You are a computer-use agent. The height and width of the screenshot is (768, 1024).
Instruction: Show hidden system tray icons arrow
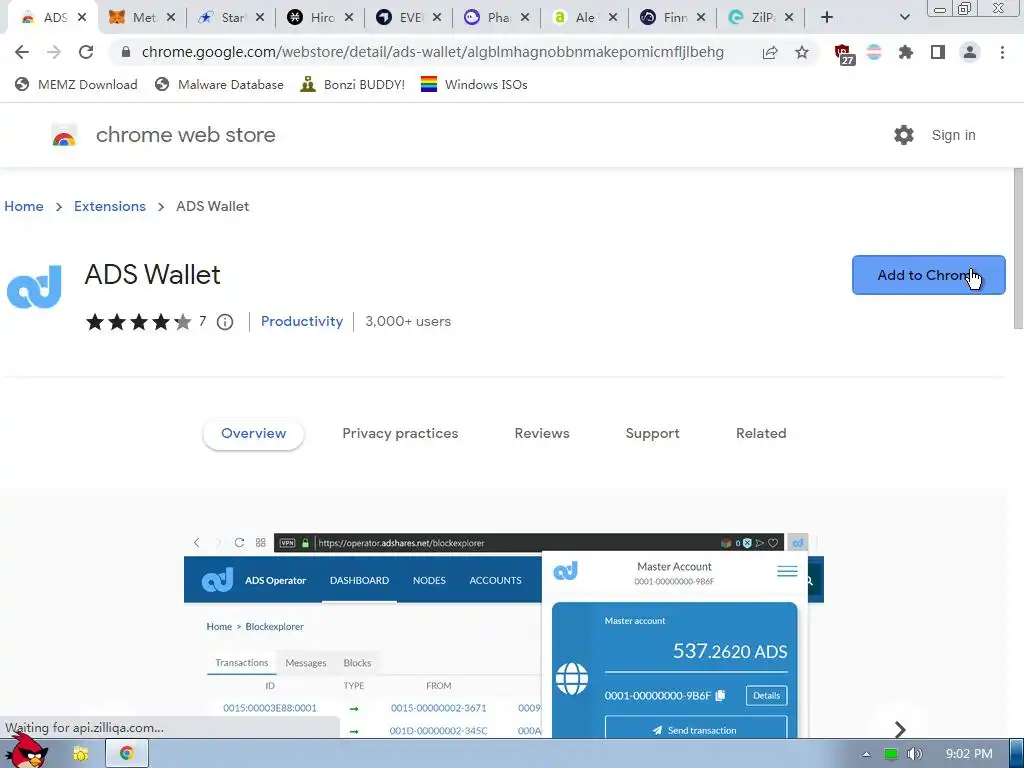(x=866, y=754)
